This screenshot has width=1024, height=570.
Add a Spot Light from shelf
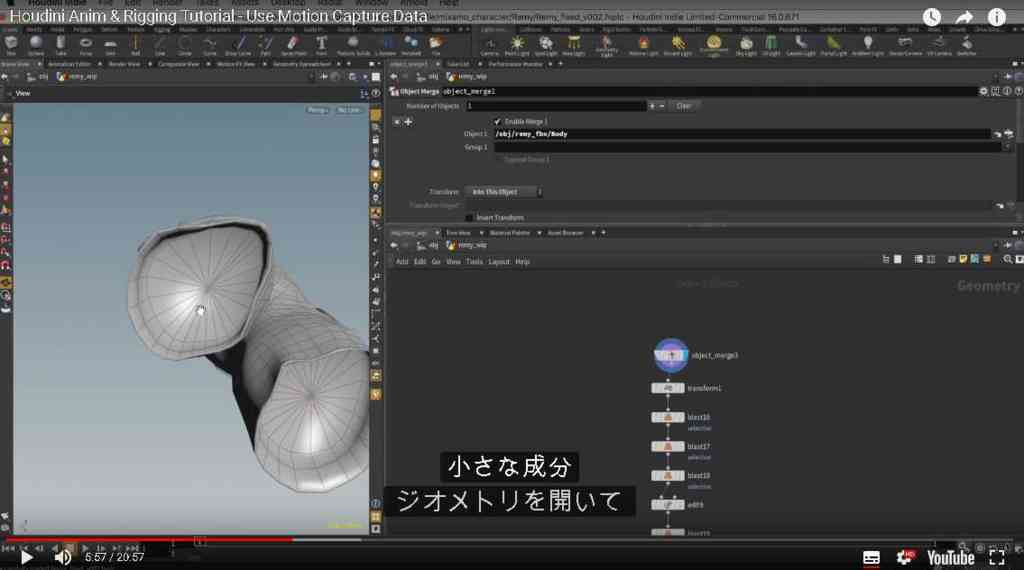pos(545,44)
